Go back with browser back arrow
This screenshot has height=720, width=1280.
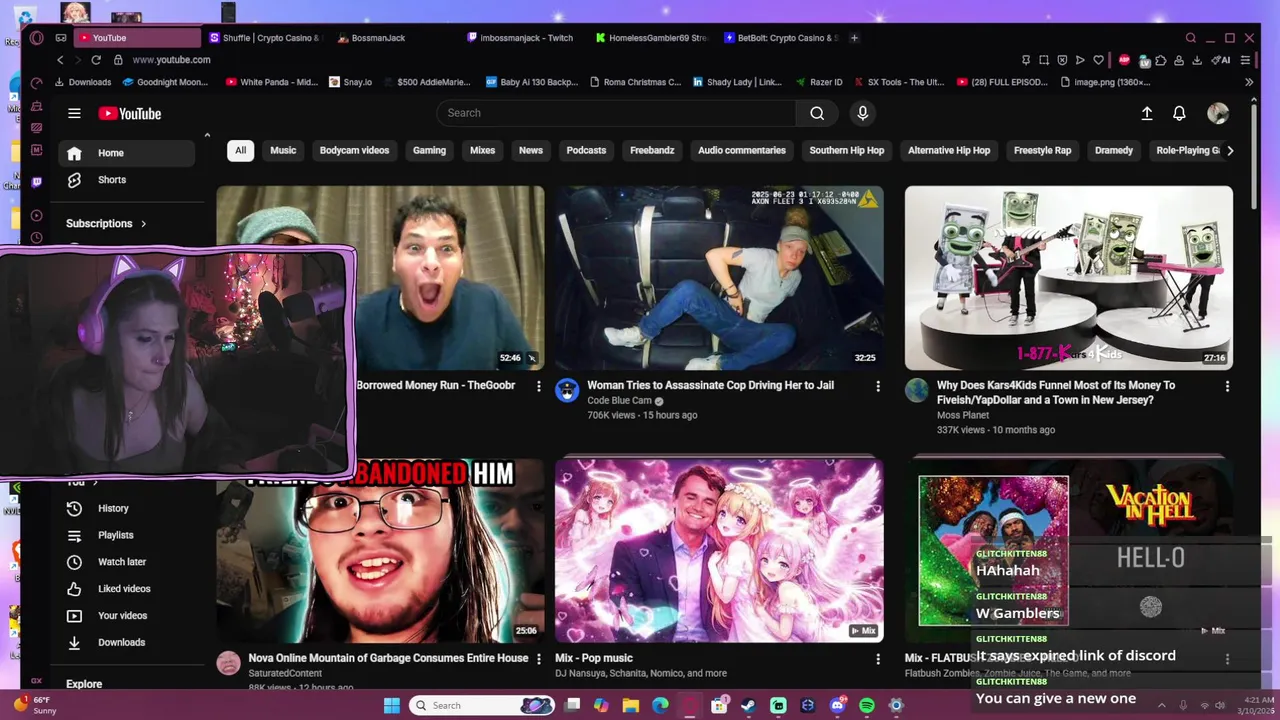[60, 60]
